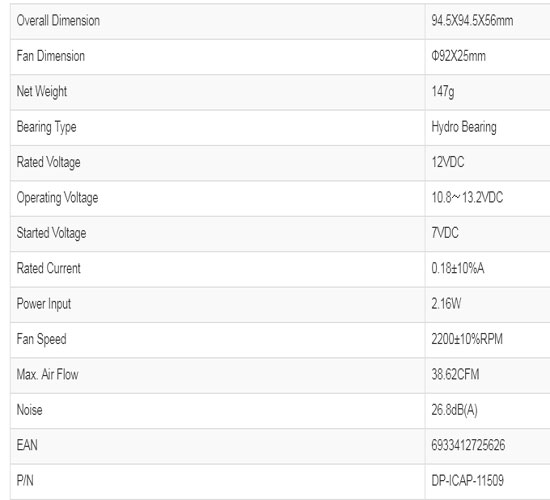Click the Net Weight label
This screenshot has height=500, width=550.
[x=42, y=92]
